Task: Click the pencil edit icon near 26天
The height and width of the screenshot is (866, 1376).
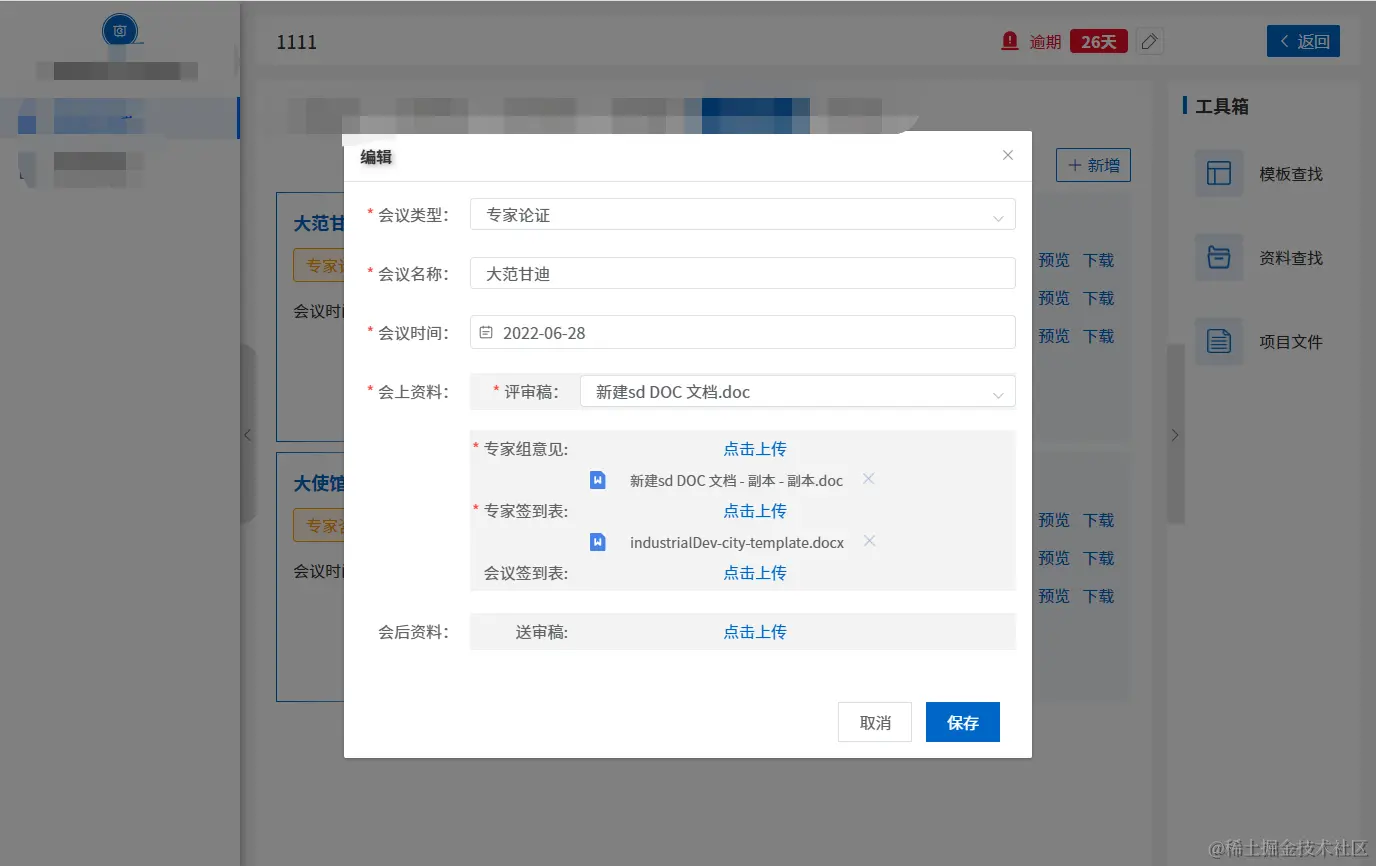Action: 1150,41
